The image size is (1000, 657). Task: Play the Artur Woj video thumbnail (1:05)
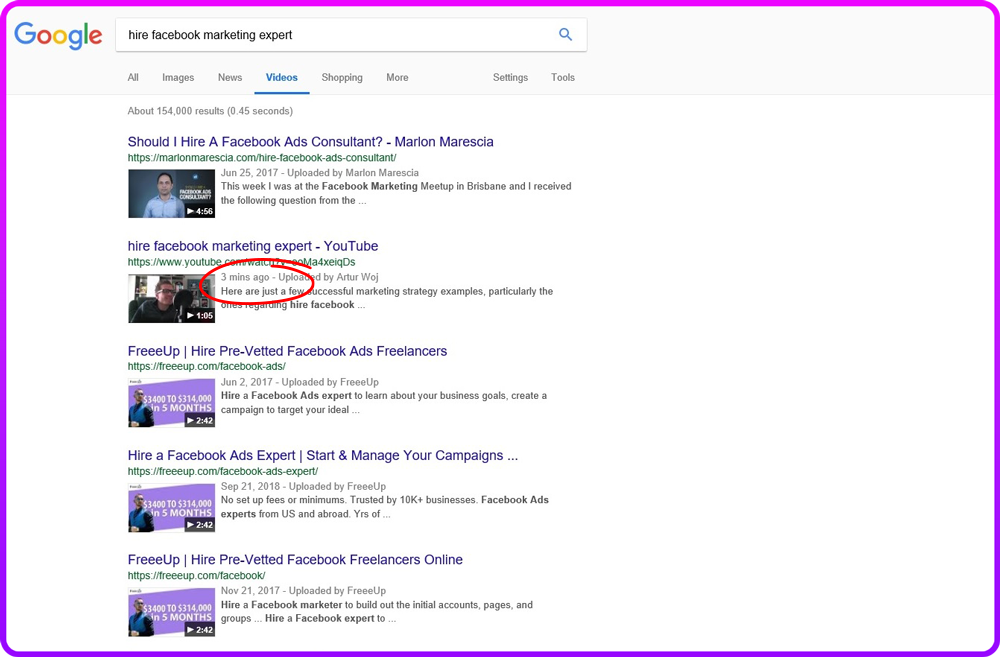[x=172, y=299]
